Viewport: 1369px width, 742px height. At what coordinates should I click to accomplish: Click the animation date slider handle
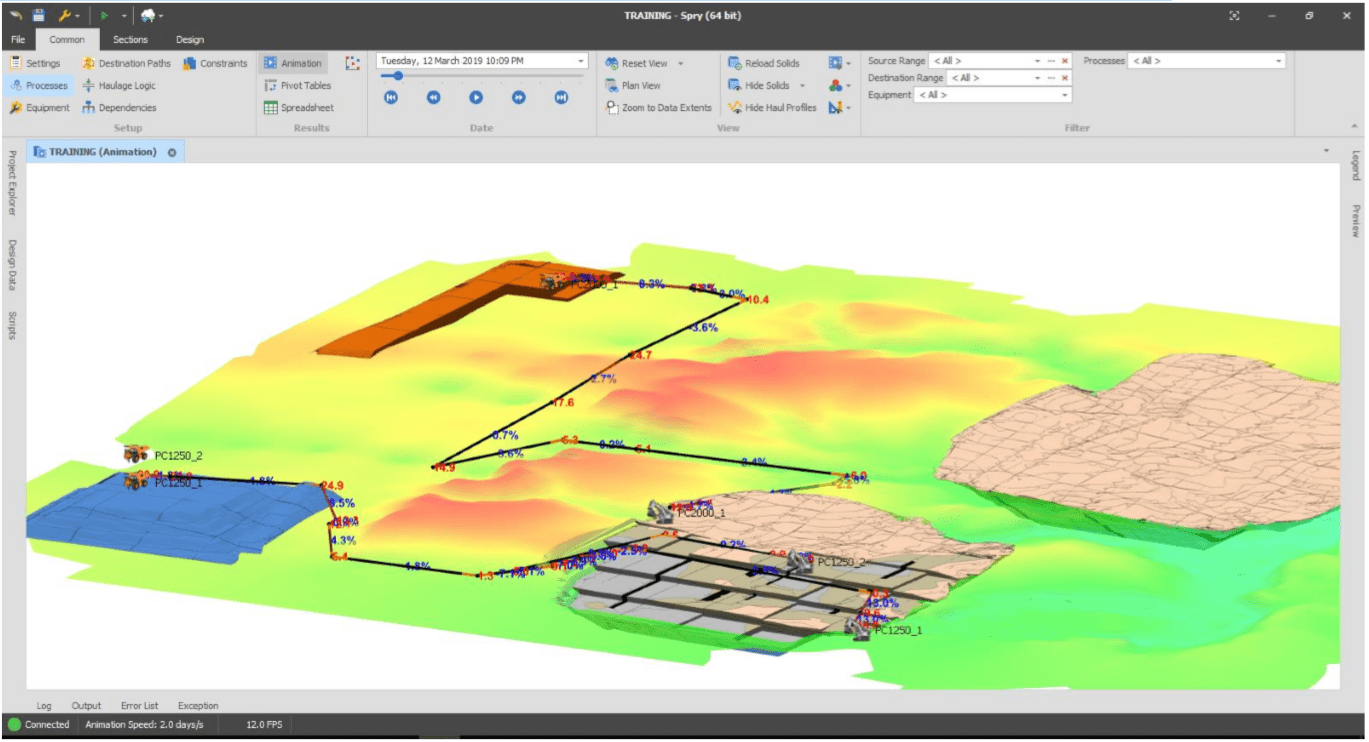(x=398, y=75)
